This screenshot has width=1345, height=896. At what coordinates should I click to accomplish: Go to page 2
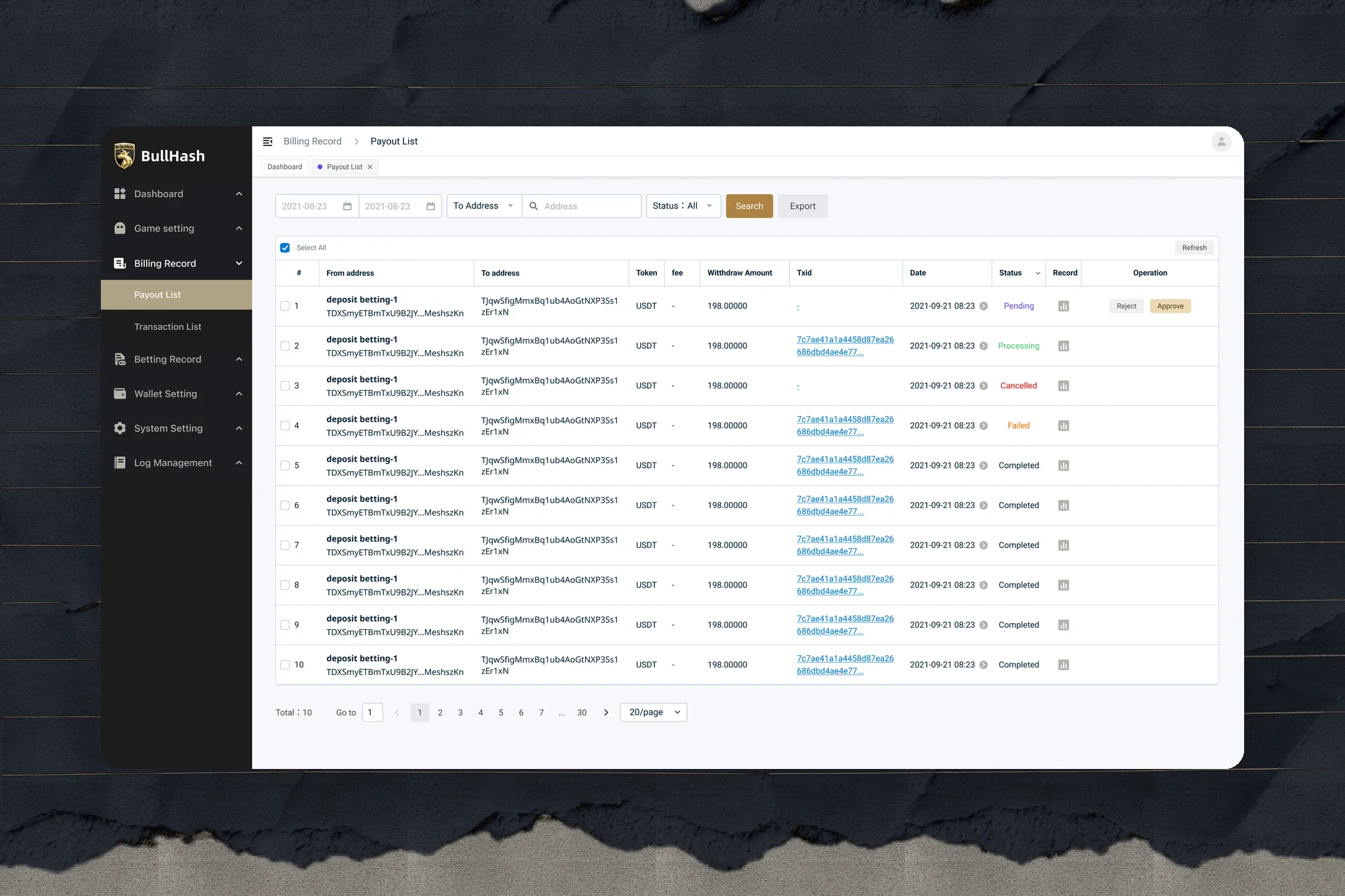(x=440, y=712)
